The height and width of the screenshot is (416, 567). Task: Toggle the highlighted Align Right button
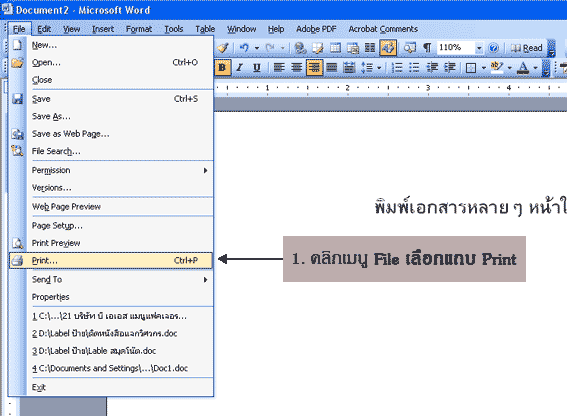[314, 67]
